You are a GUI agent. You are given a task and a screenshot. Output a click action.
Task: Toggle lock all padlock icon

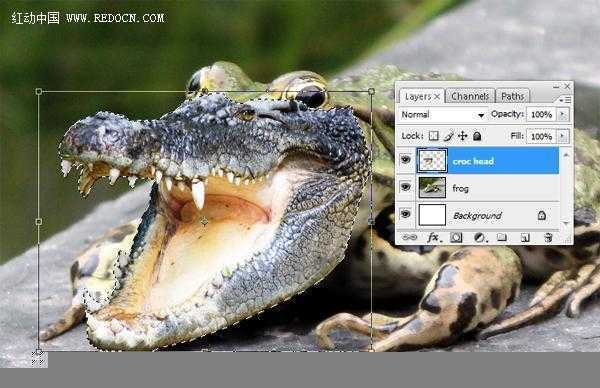477,136
